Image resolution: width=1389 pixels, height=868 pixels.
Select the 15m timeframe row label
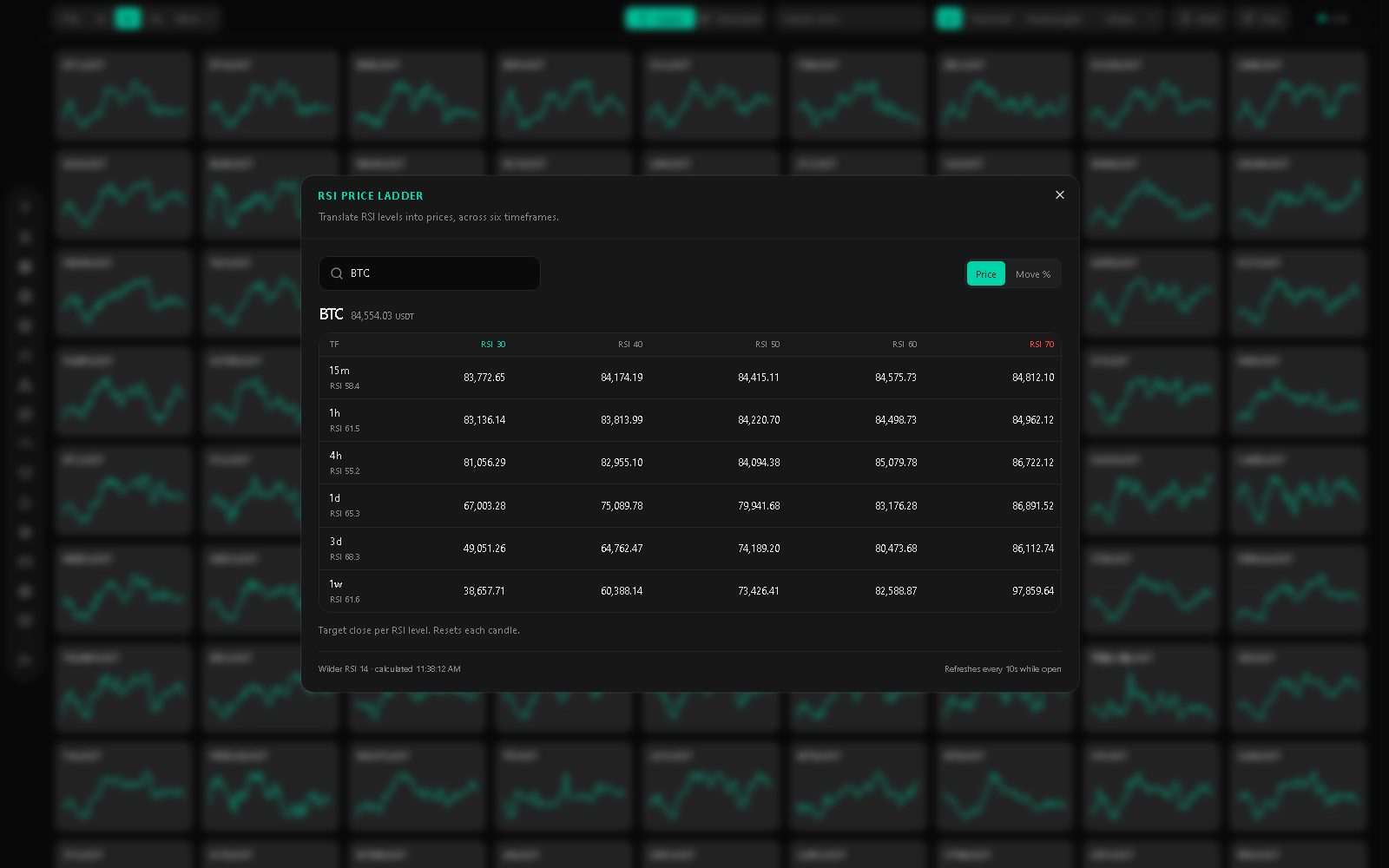(339, 371)
